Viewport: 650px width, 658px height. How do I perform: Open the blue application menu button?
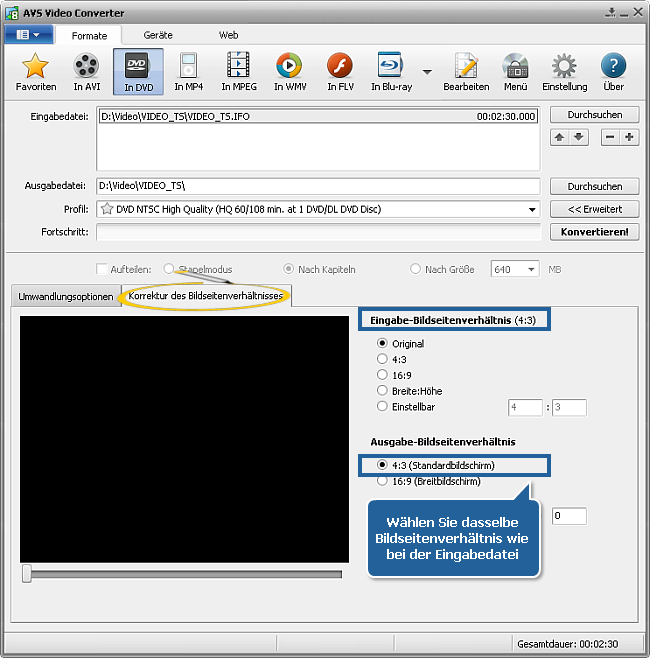pos(29,34)
